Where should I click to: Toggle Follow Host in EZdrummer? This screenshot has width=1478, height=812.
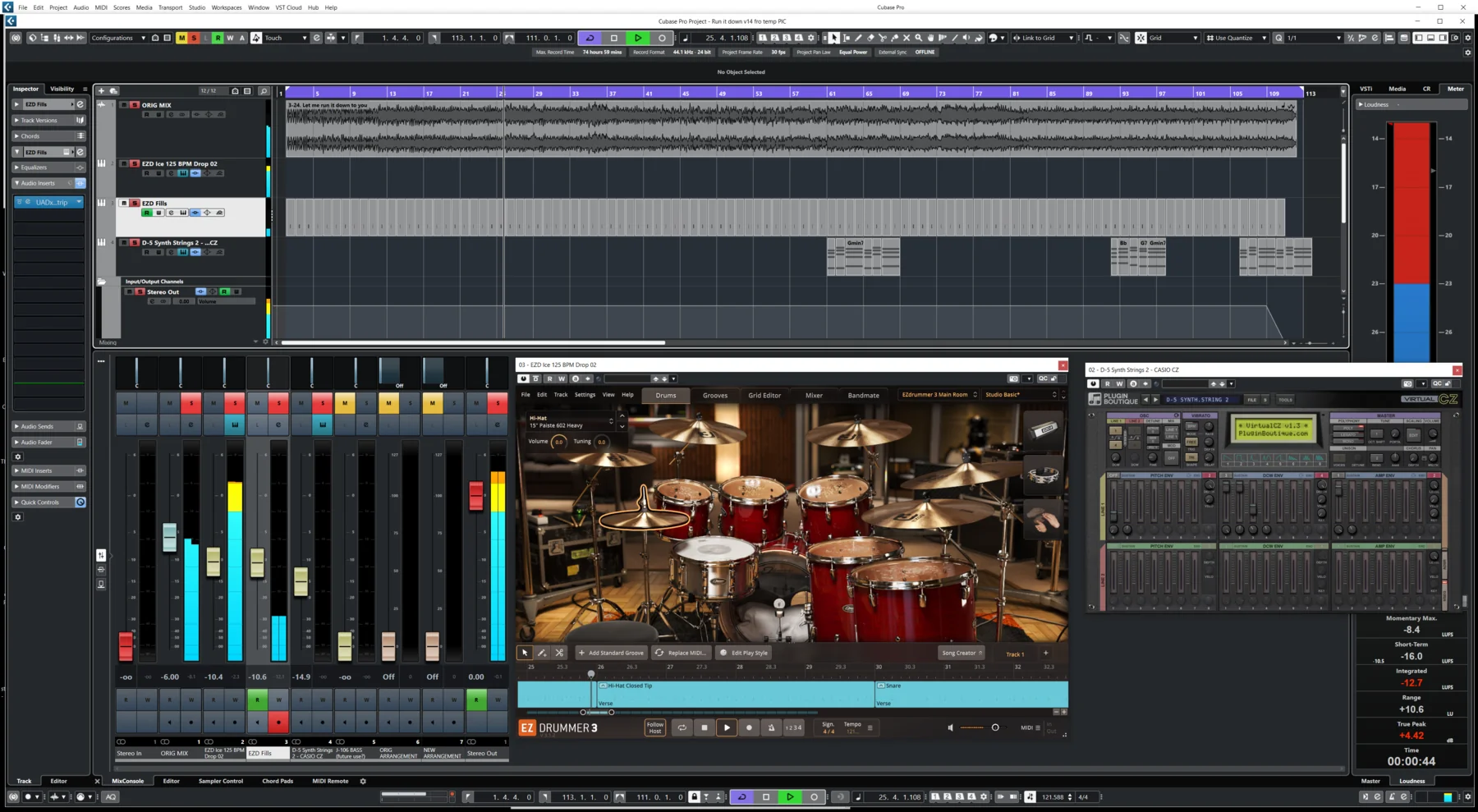pyautogui.click(x=654, y=727)
